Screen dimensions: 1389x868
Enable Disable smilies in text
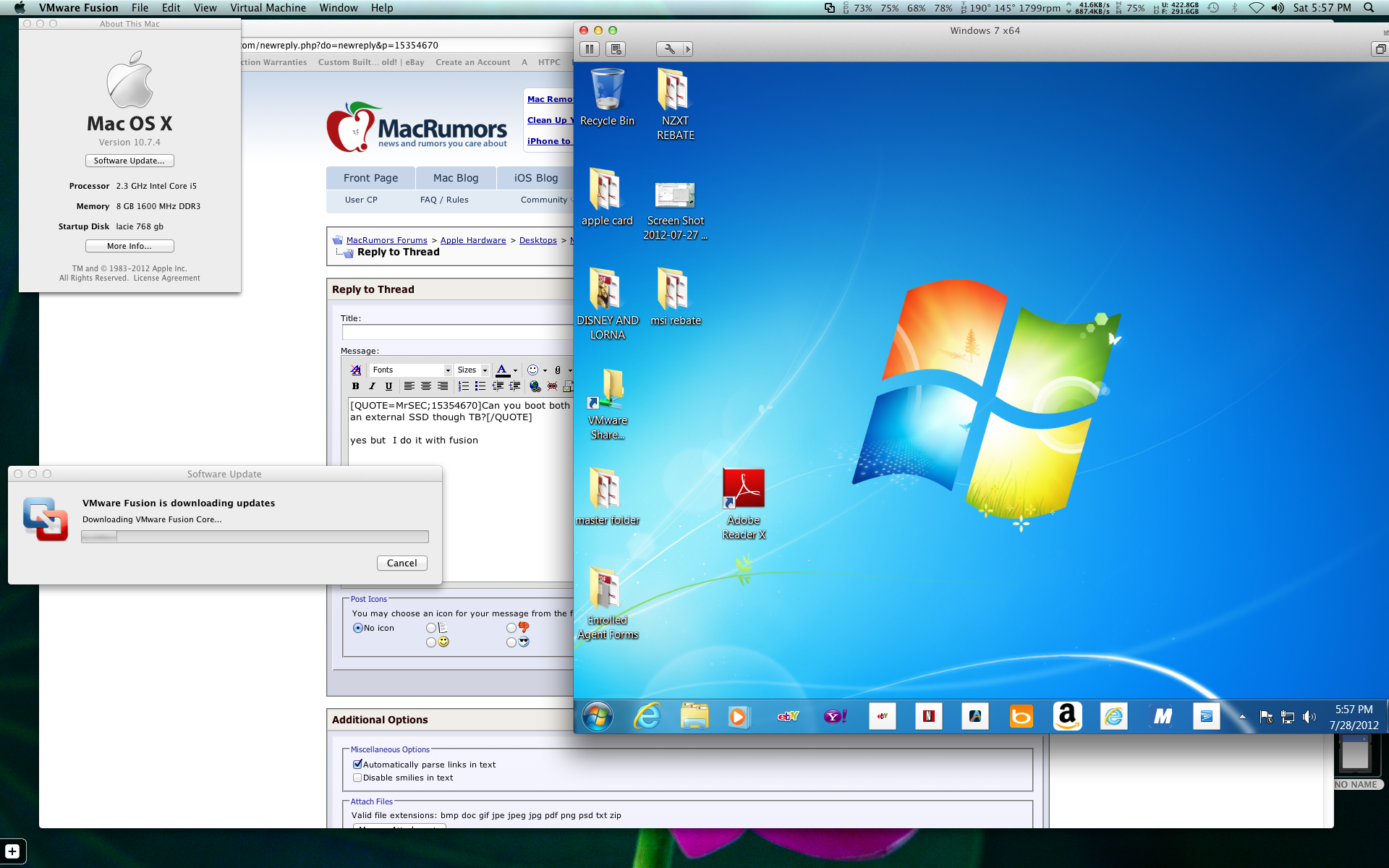(357, 778)
